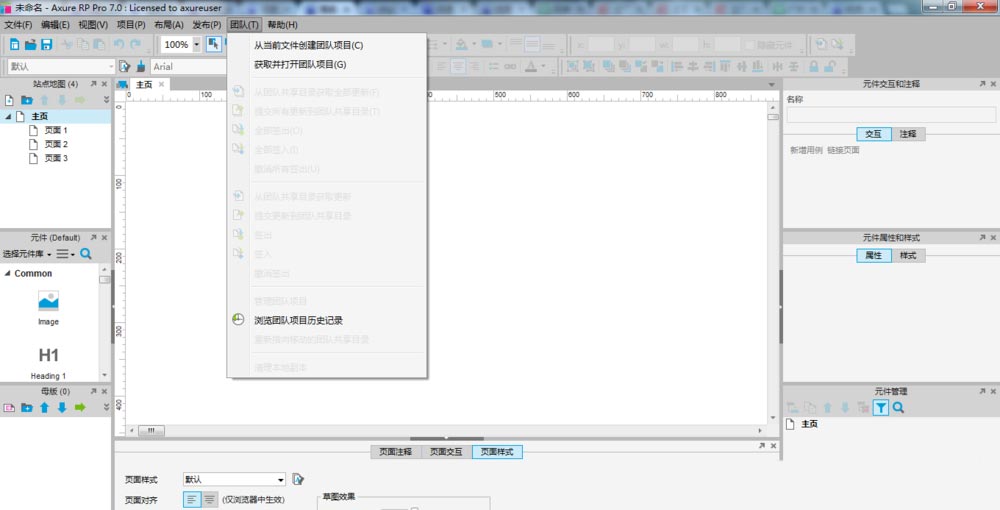The height and width of the screenshot is (510, 1000).
Task: Open 选择元件库 library dropdown
Action: 27,254
